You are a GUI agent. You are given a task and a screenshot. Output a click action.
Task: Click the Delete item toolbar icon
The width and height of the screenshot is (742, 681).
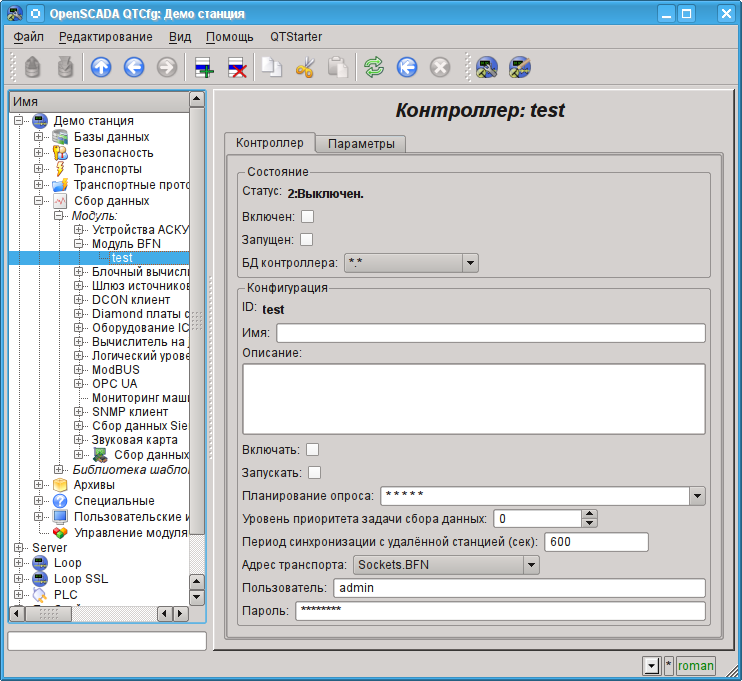coord(237,67)
